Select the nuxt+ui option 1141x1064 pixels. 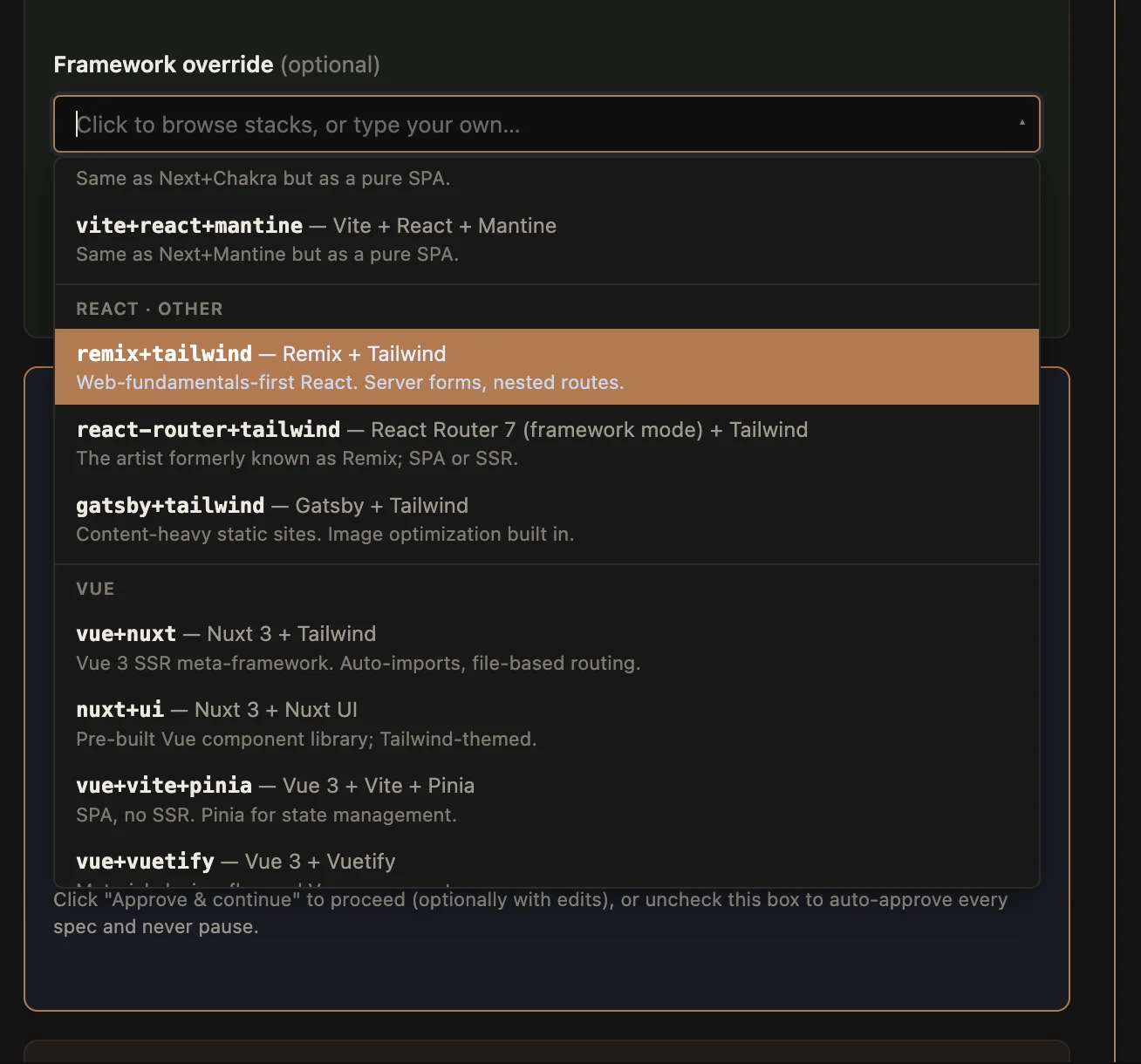546,724
